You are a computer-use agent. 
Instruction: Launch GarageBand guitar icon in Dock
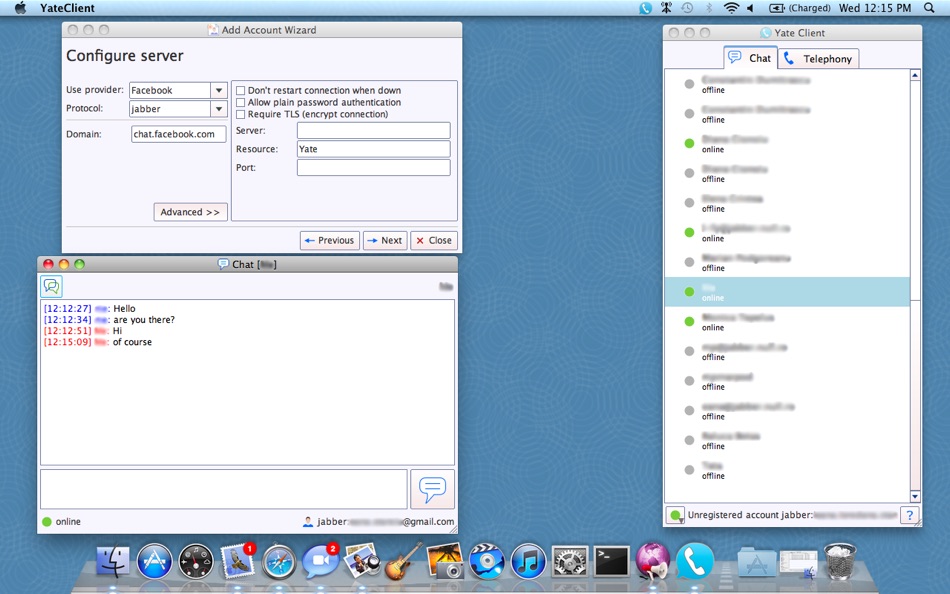tap(403, 561)
